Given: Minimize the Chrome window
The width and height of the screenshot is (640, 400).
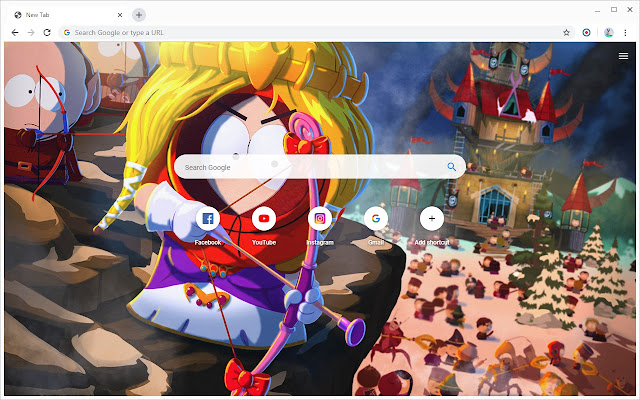Looking at the screenshot, I should point(598,10).
